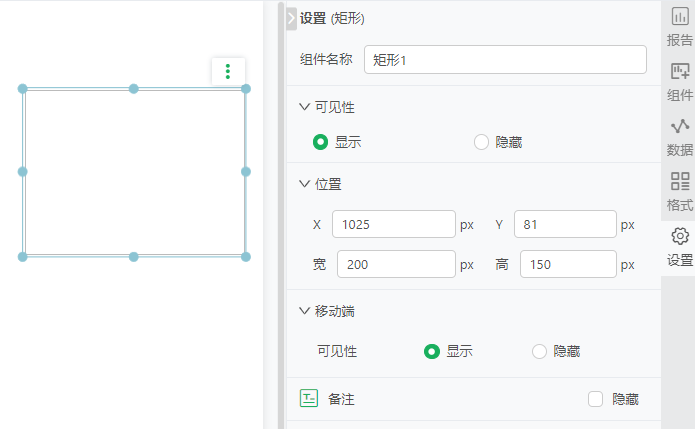Click the 宽 width input field
Image resolution: width=695 pixels, height=429 pixels.
click(396, 265)
